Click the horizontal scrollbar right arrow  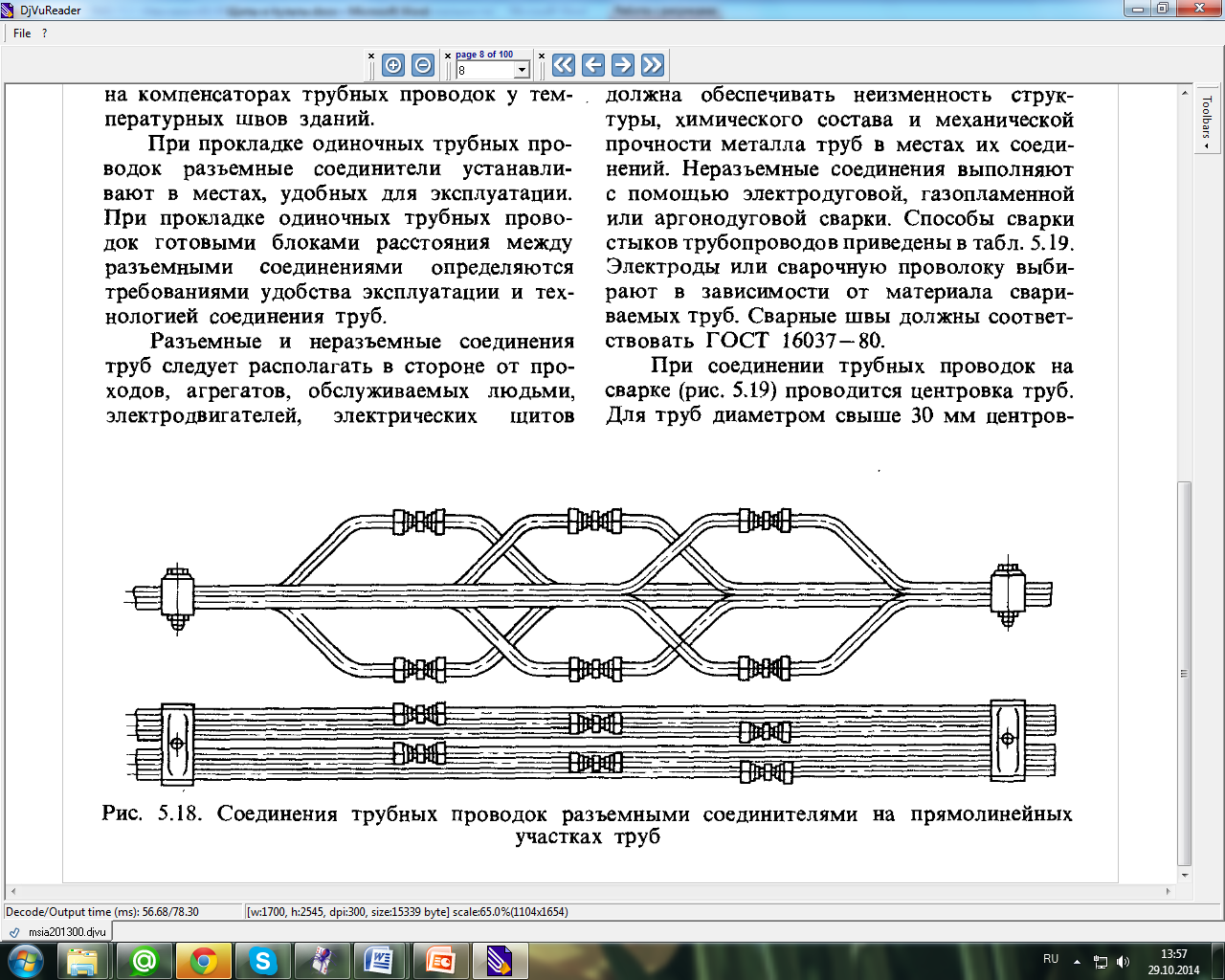point(1169,891)
